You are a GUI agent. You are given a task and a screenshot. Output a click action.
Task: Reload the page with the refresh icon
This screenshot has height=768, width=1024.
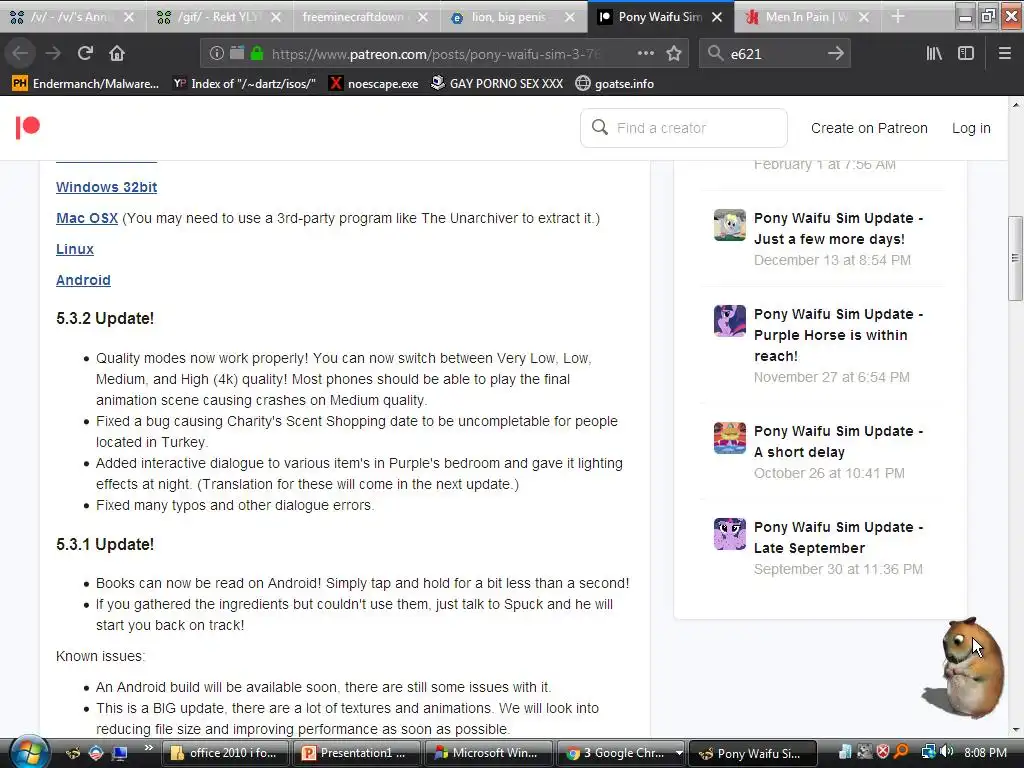click(85, 54)
